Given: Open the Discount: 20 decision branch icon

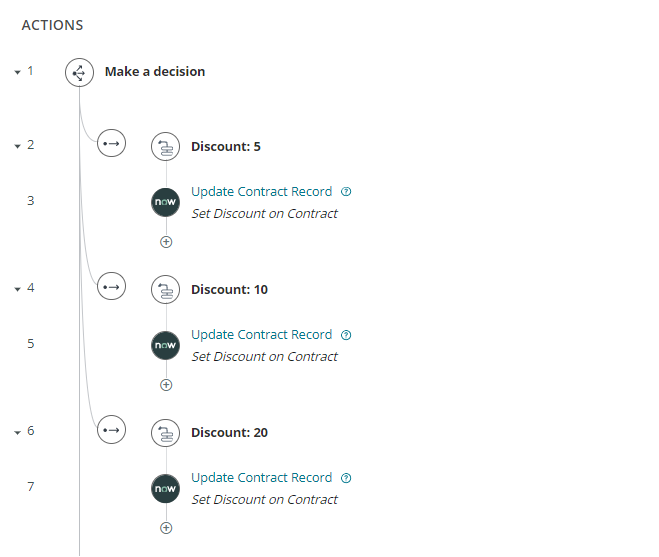Looking at the screenshot, I should coord(166,433).
